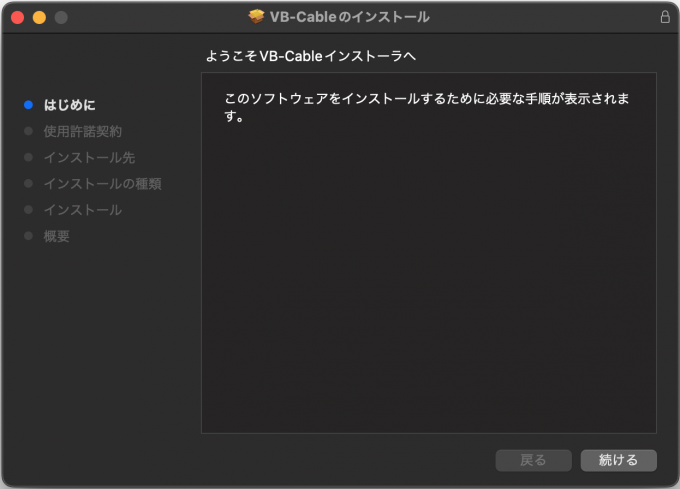
Task: Select the 使用許諾契約 step in the sidebar
Action: click(x=82, y=131)
